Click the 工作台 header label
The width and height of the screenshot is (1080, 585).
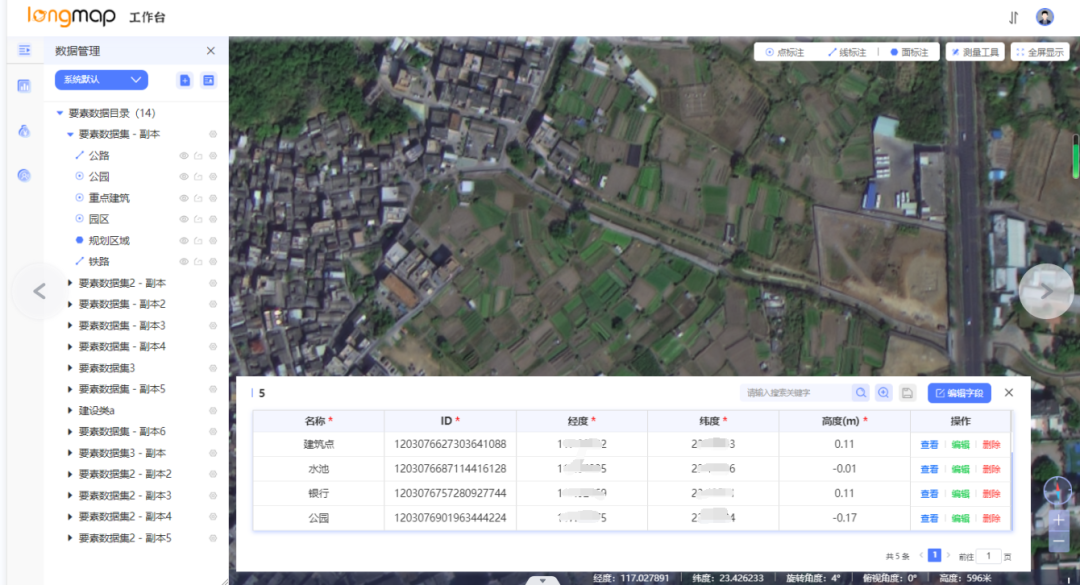tap(147, 17)
